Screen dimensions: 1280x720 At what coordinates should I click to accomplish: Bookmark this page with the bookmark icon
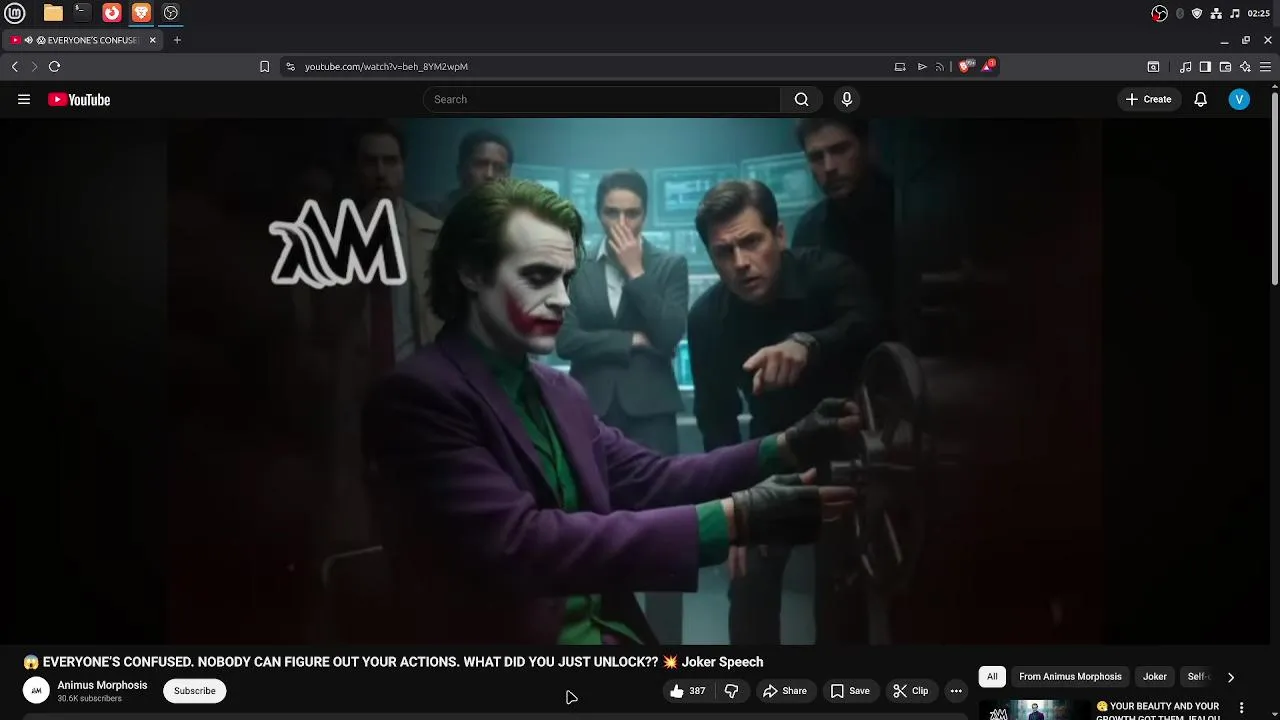coord(264,66)
